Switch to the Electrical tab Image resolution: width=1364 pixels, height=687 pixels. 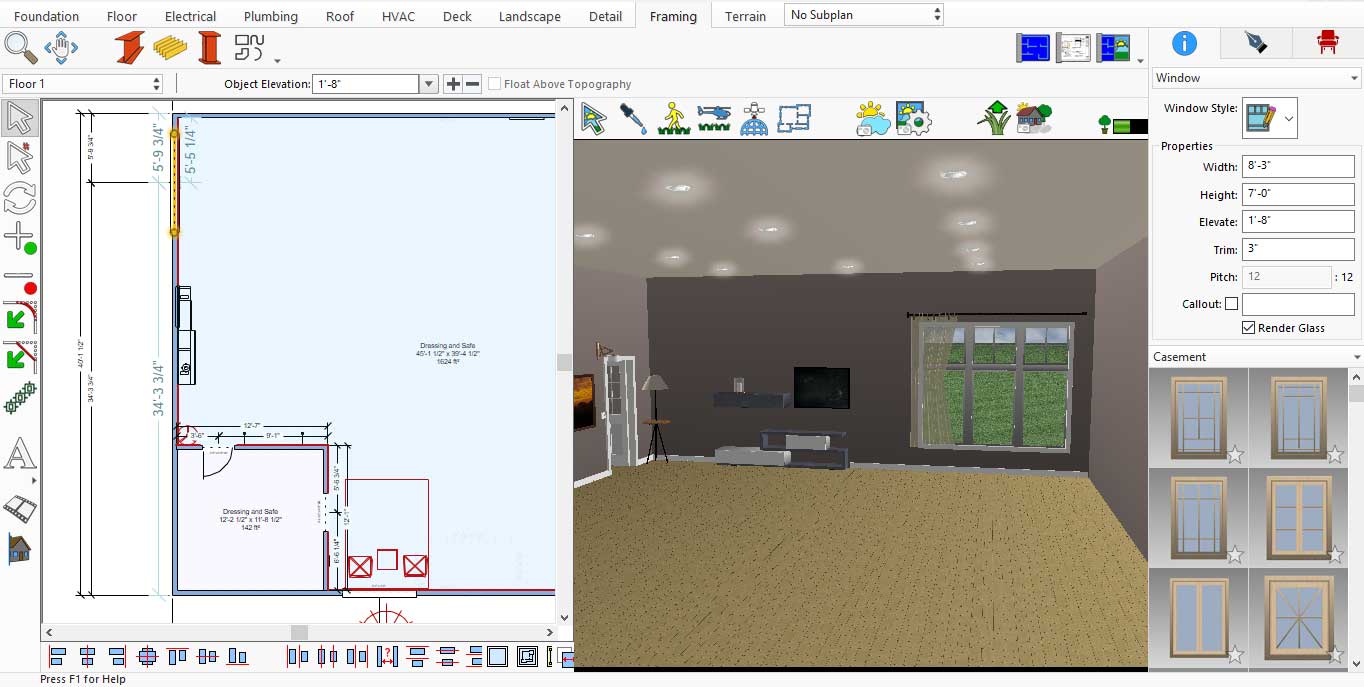[190, 16]
